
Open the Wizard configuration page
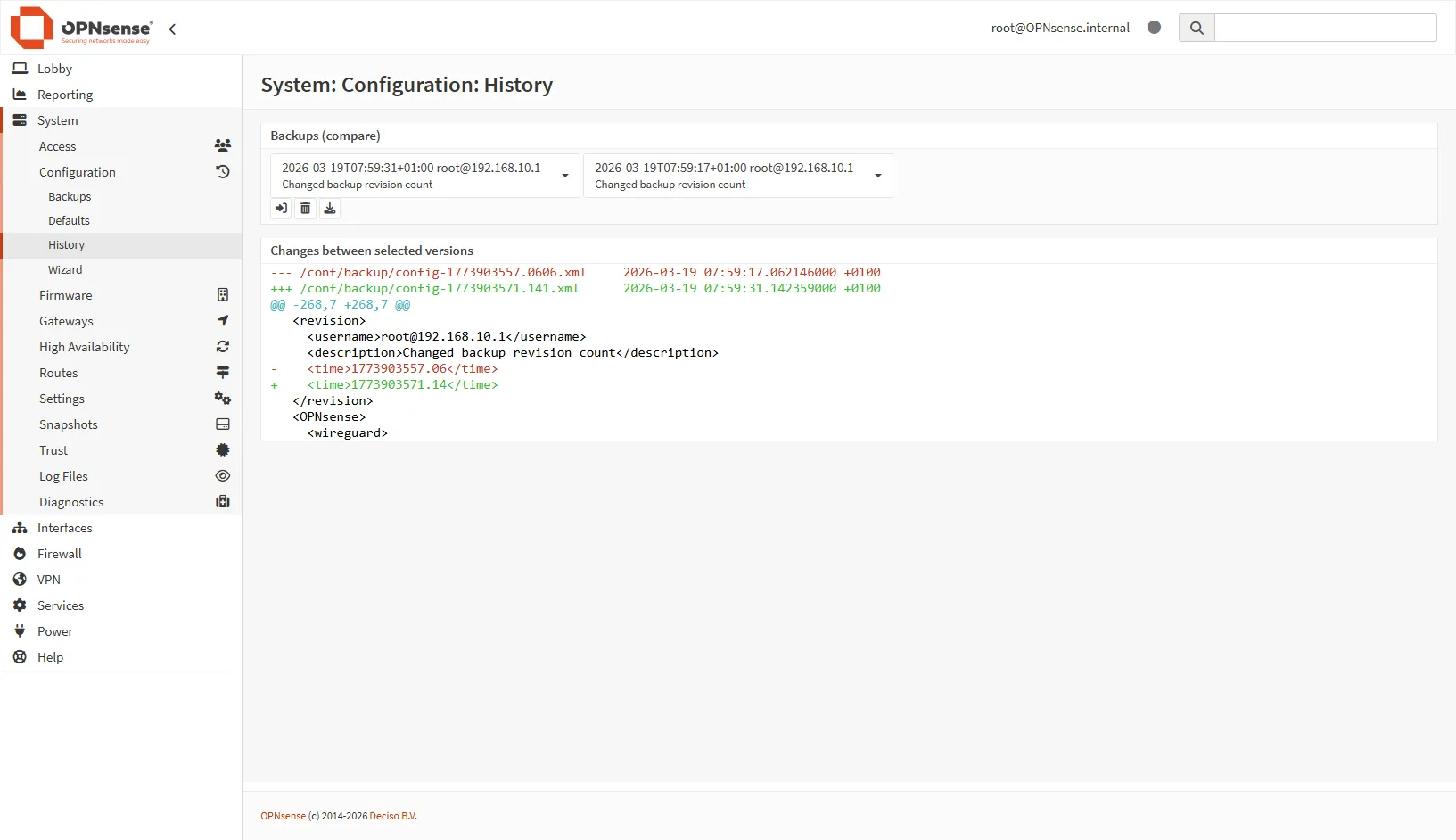[x=65, y=269]
